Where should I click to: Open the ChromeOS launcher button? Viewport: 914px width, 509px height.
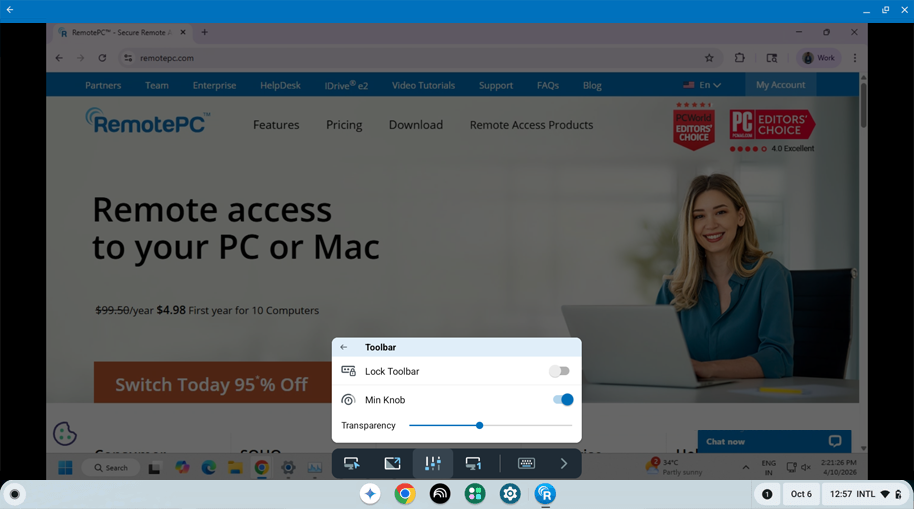pos(15,494)
